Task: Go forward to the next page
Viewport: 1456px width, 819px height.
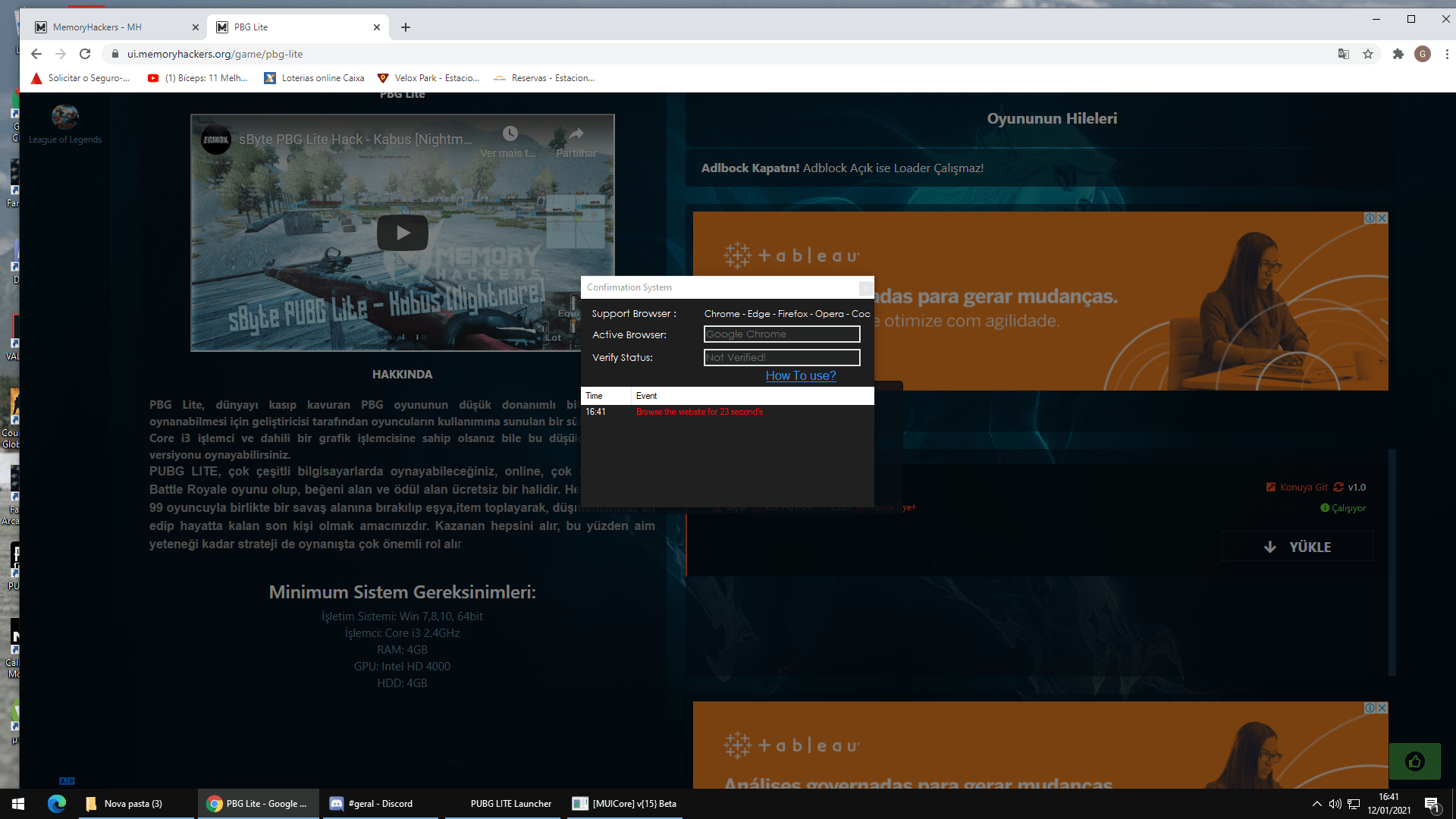Action: (61, 54)
